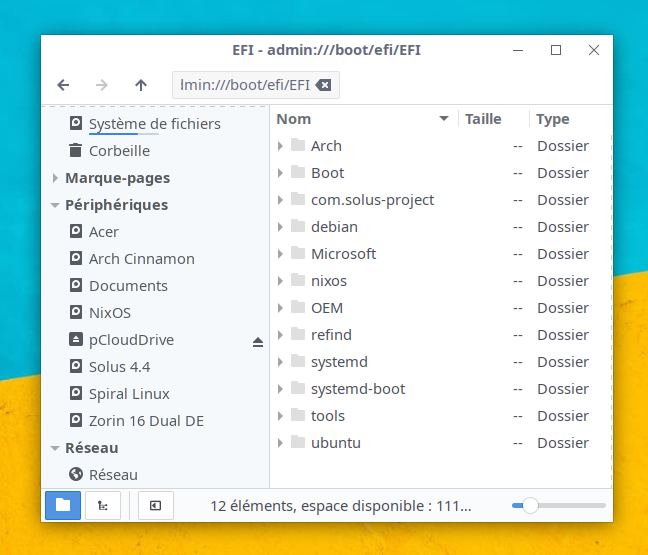Hide the sidebar panel
Image resolution: width=648 pixels, height=555 pixels.
(x=156, y=506)
